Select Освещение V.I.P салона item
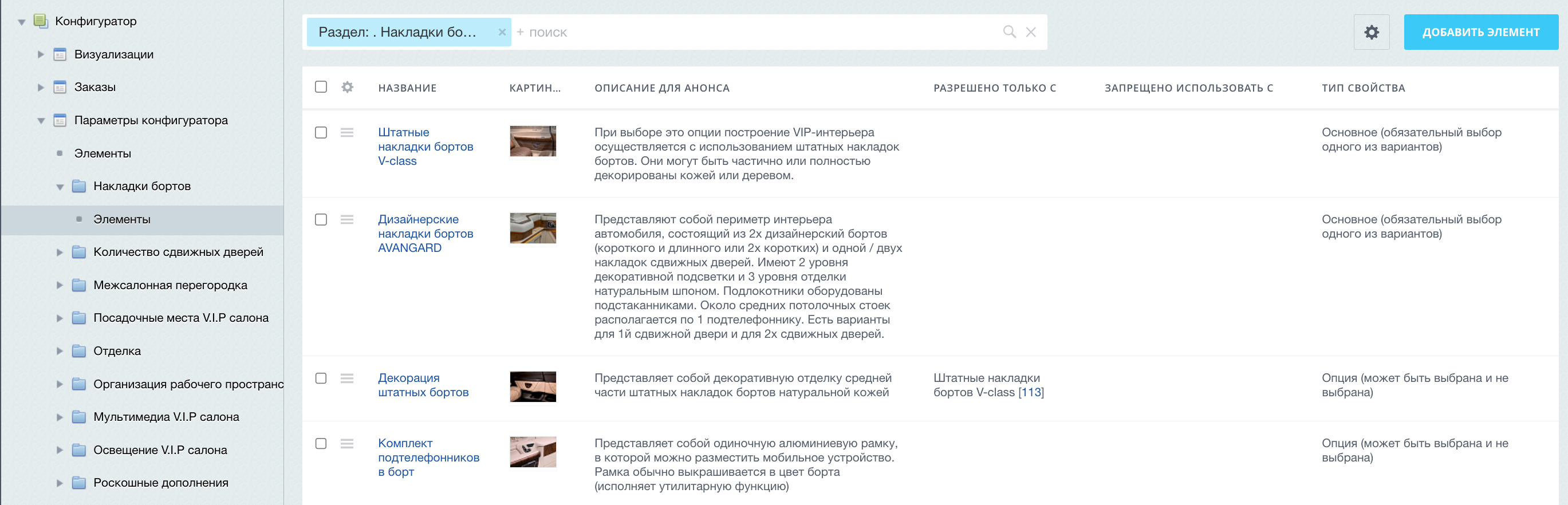The width and height of the screenshot is (1568, 505). pyautogui.click(x=160, y=450)
